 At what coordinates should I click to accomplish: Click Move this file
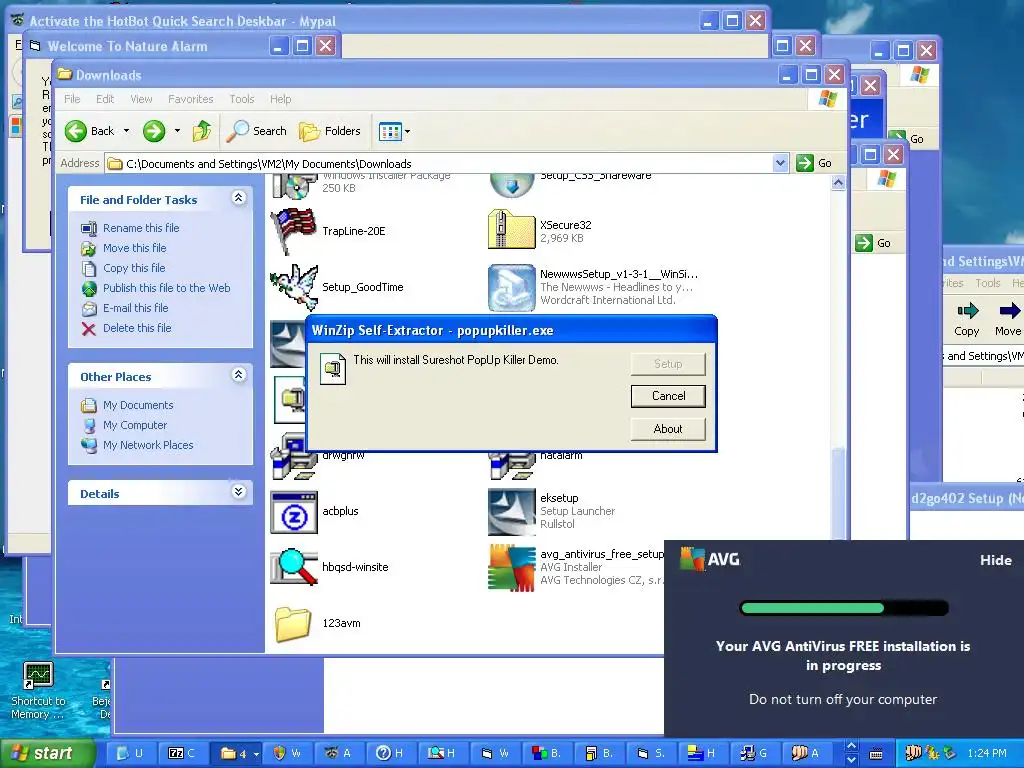click(x=135, y=248)
